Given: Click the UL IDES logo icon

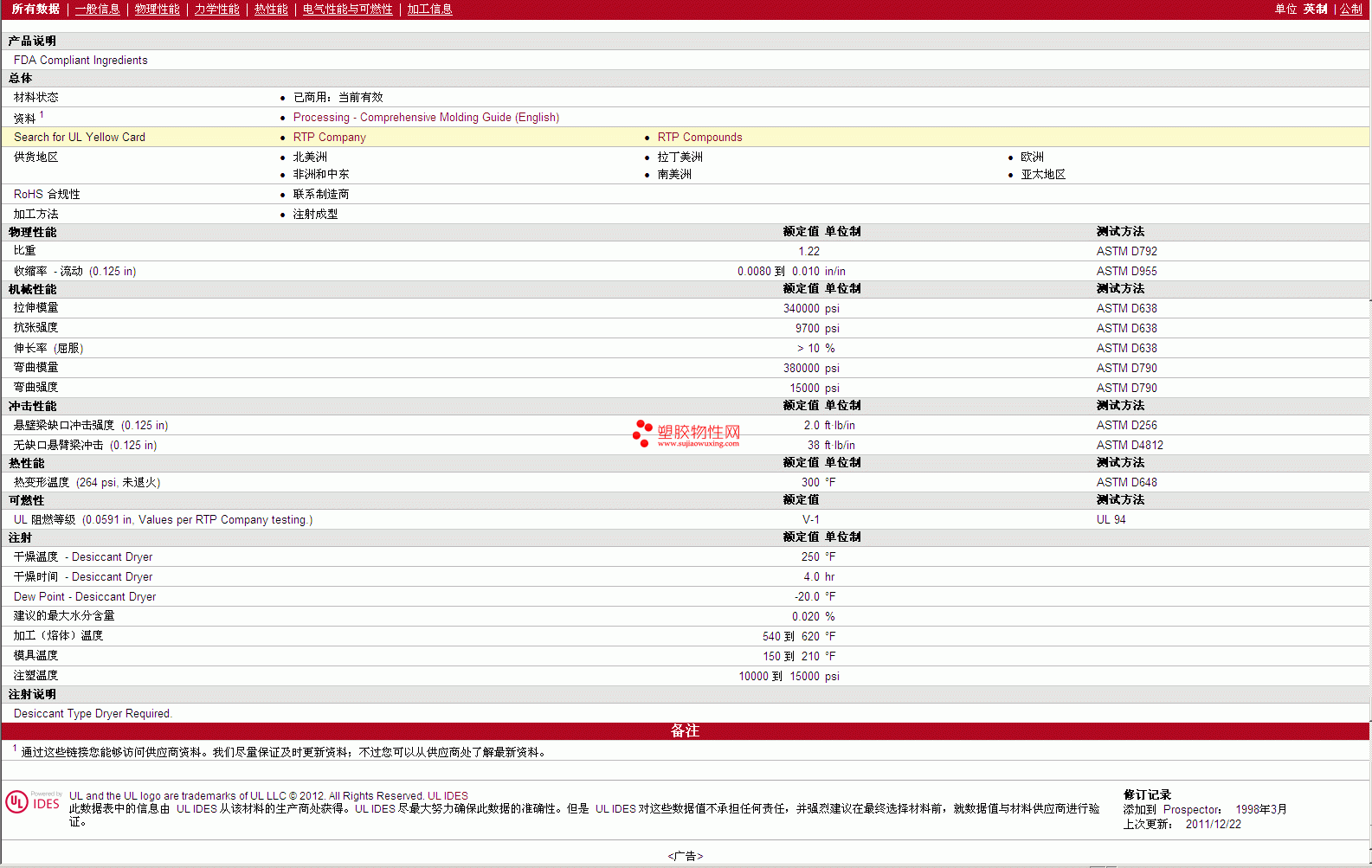Looking at the screenshot, I should pos(34,802).
